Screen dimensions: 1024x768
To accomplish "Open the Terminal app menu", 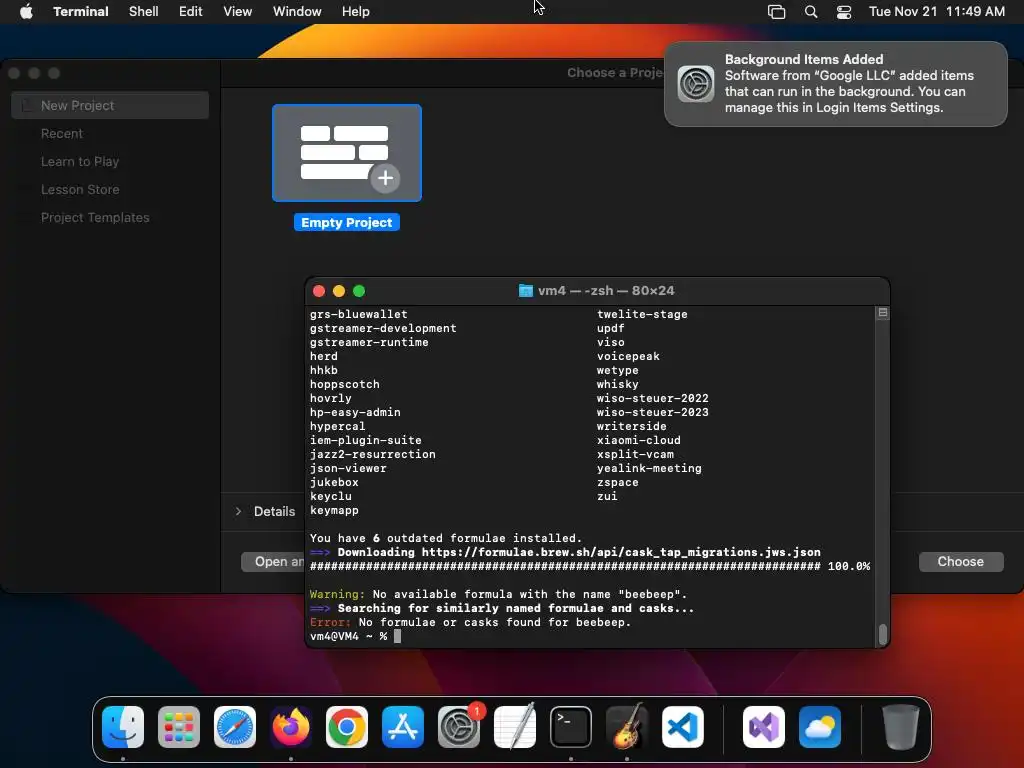I will [x=81, y=12].
